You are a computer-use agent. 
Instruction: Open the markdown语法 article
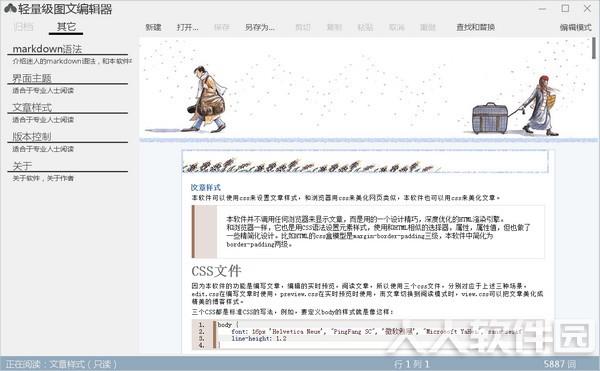(x=47, y=49)
